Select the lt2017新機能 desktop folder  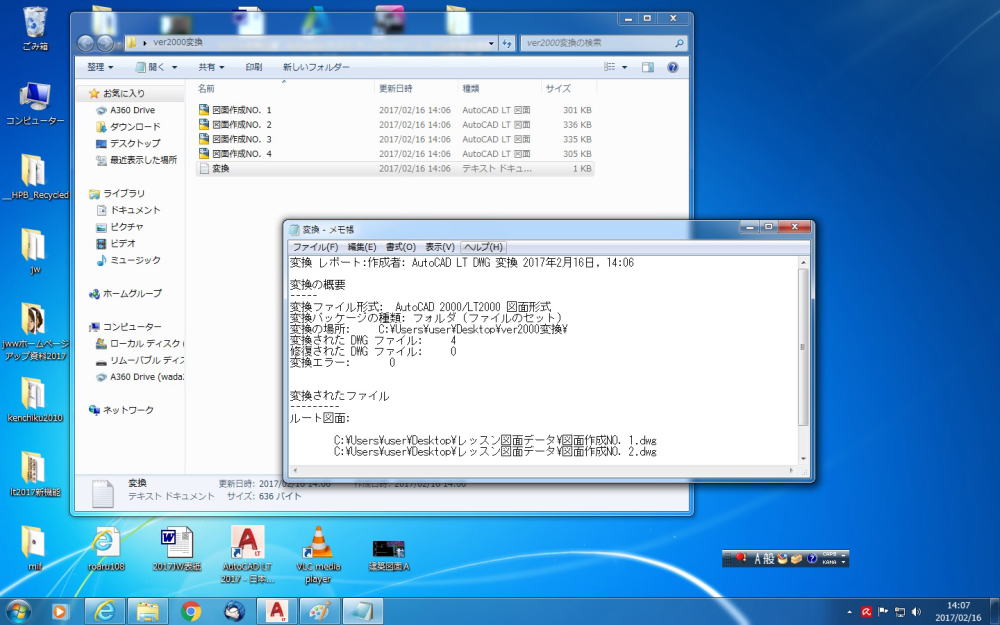click(x=35, y=474)
